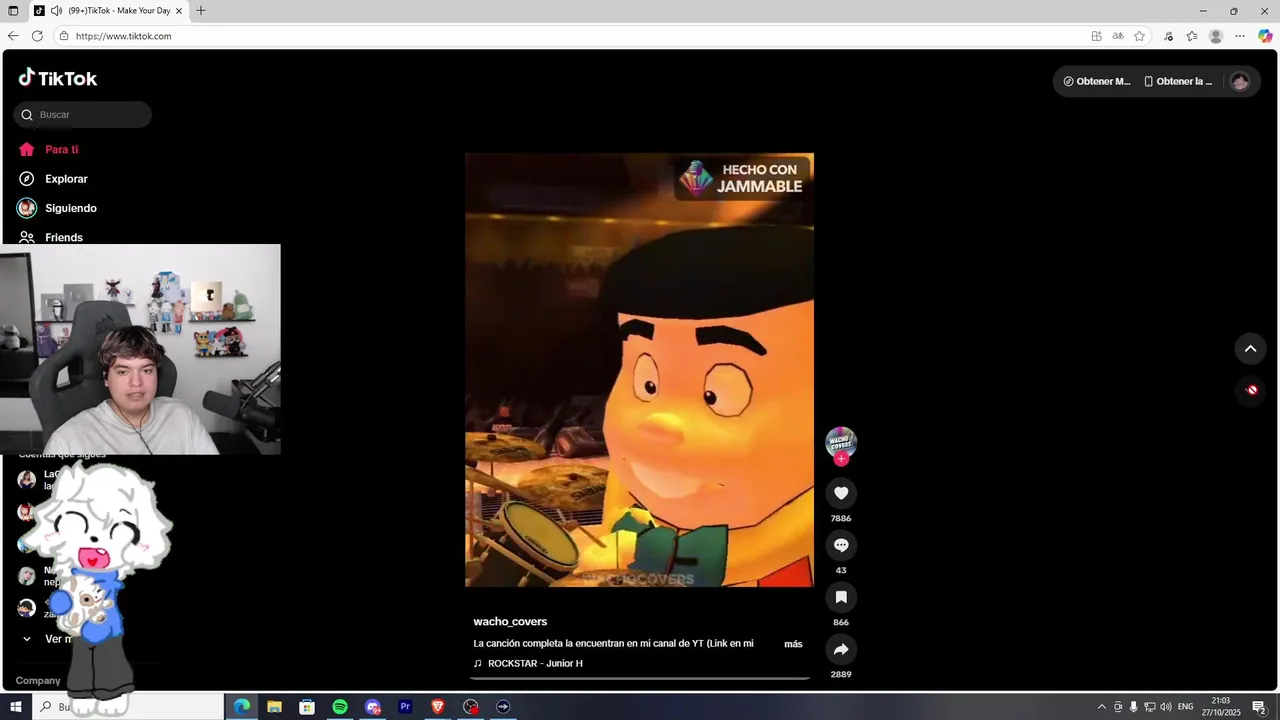This screenshot has height=720, width=1280.
Task: Open the volume control in system tray
Action: click(1166, 707)
